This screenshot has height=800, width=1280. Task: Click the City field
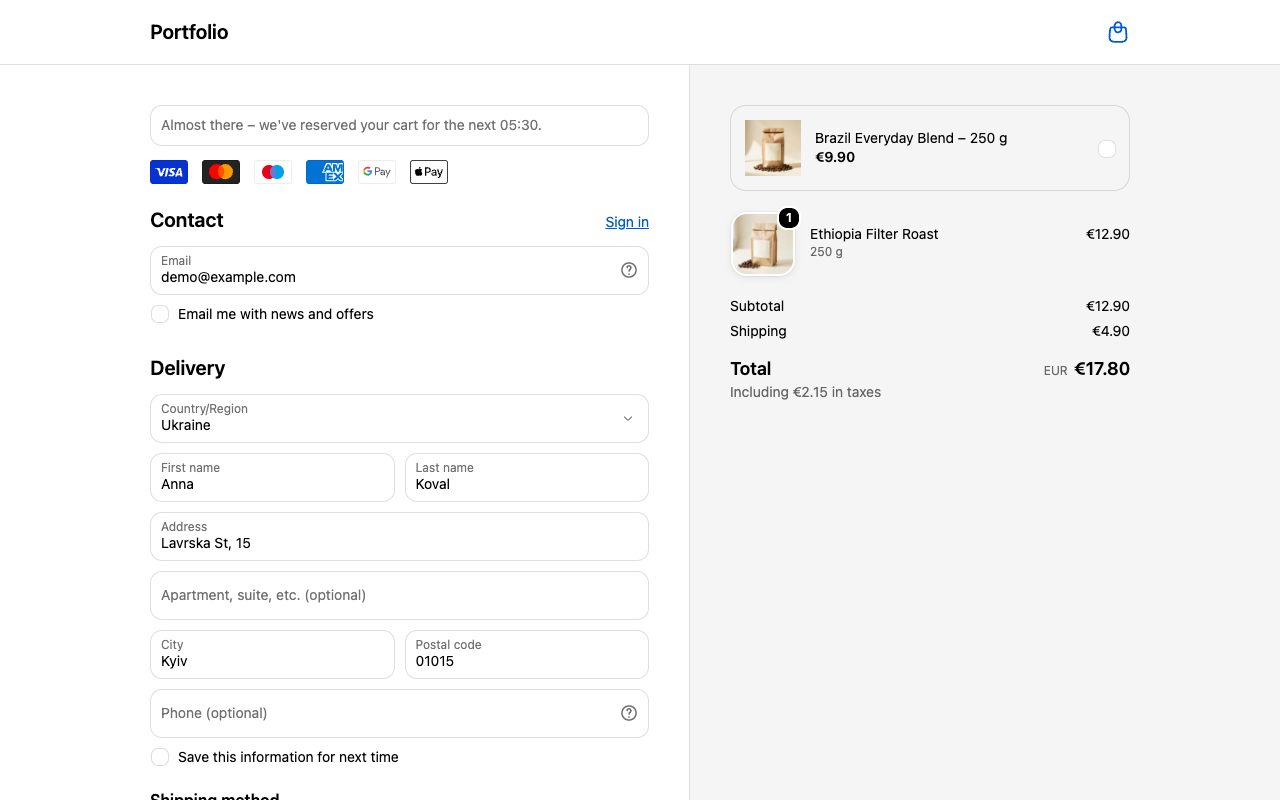(x=272, y=654)
